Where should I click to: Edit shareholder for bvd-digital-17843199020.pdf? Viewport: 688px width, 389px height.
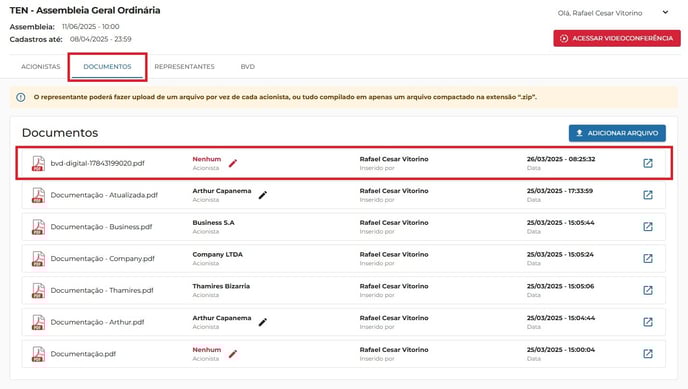click(233, 164)
